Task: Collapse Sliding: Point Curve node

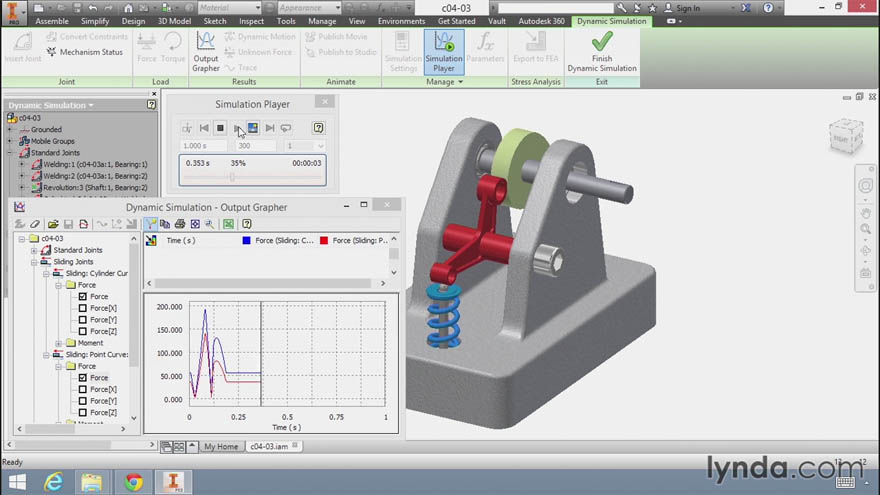Action: [x=46, y=355]
